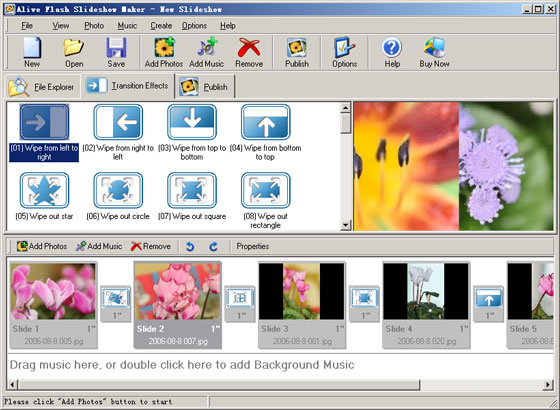Click the Buy Now toolbar icon
This screenshot has width=560, height=410.
pos(434,52)
